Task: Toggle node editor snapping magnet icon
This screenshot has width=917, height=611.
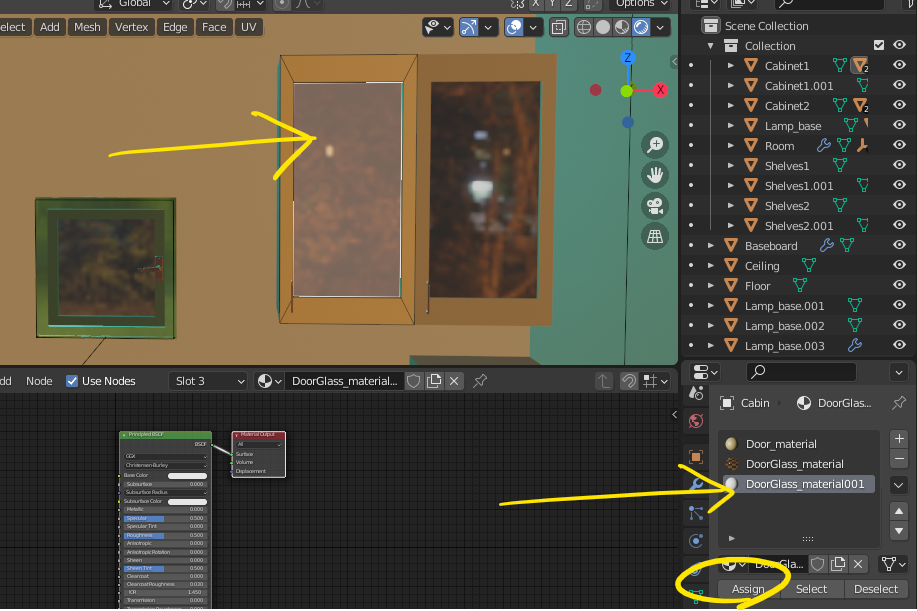Action: [x=629, y=381]
